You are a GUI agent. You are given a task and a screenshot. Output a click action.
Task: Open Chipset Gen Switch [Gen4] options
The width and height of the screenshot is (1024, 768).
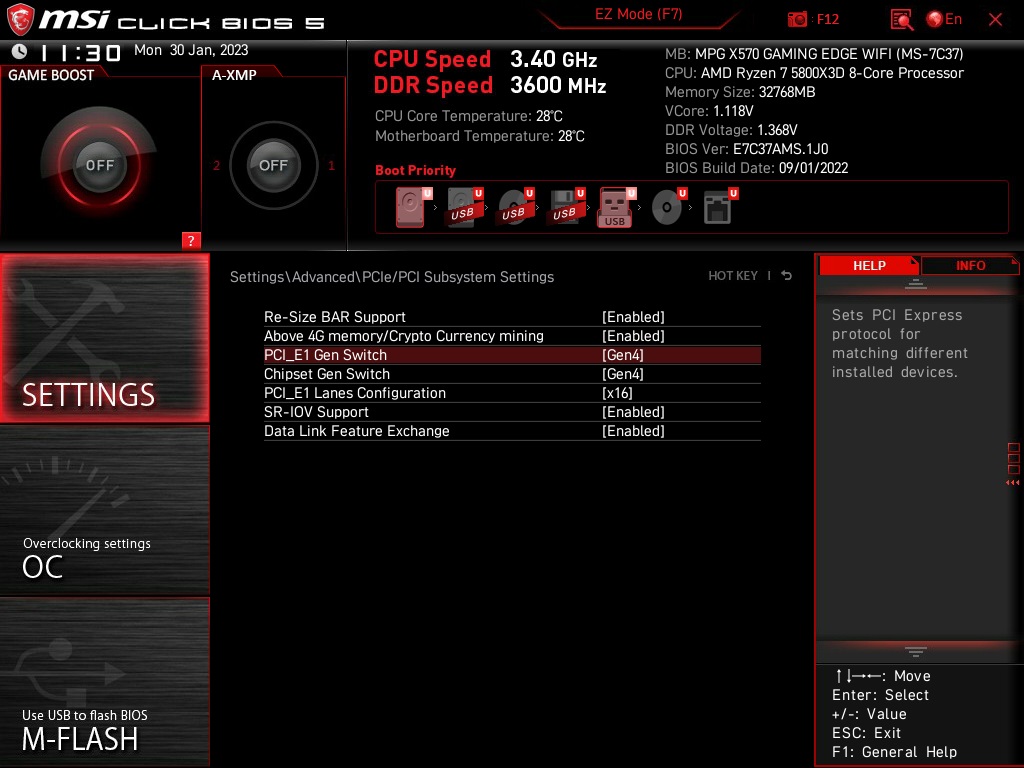(622, 374)
